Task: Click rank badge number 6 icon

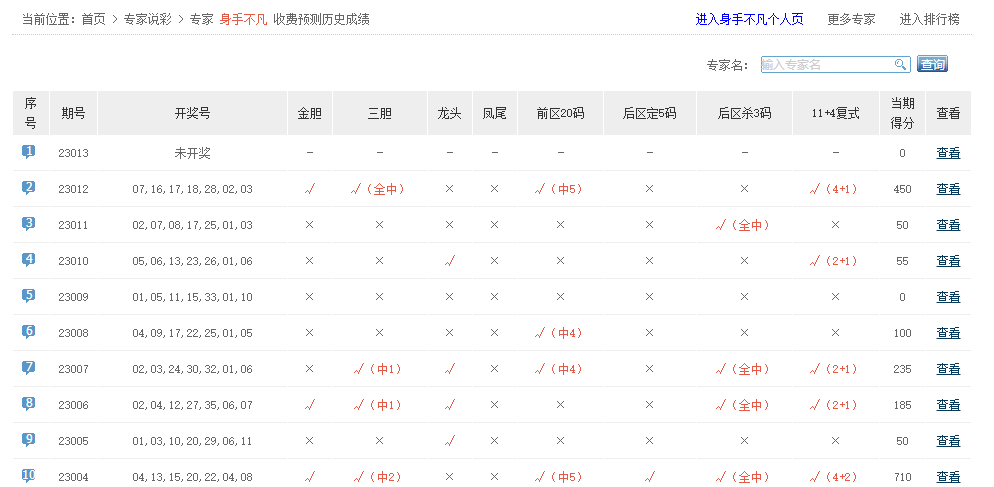Action: point(29,332)
